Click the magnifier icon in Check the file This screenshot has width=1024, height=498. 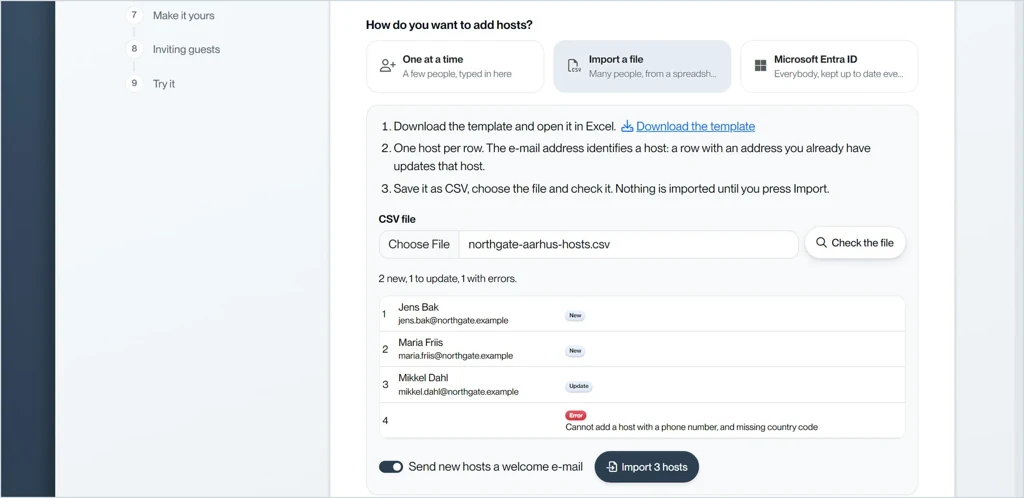tap(822, 243)
